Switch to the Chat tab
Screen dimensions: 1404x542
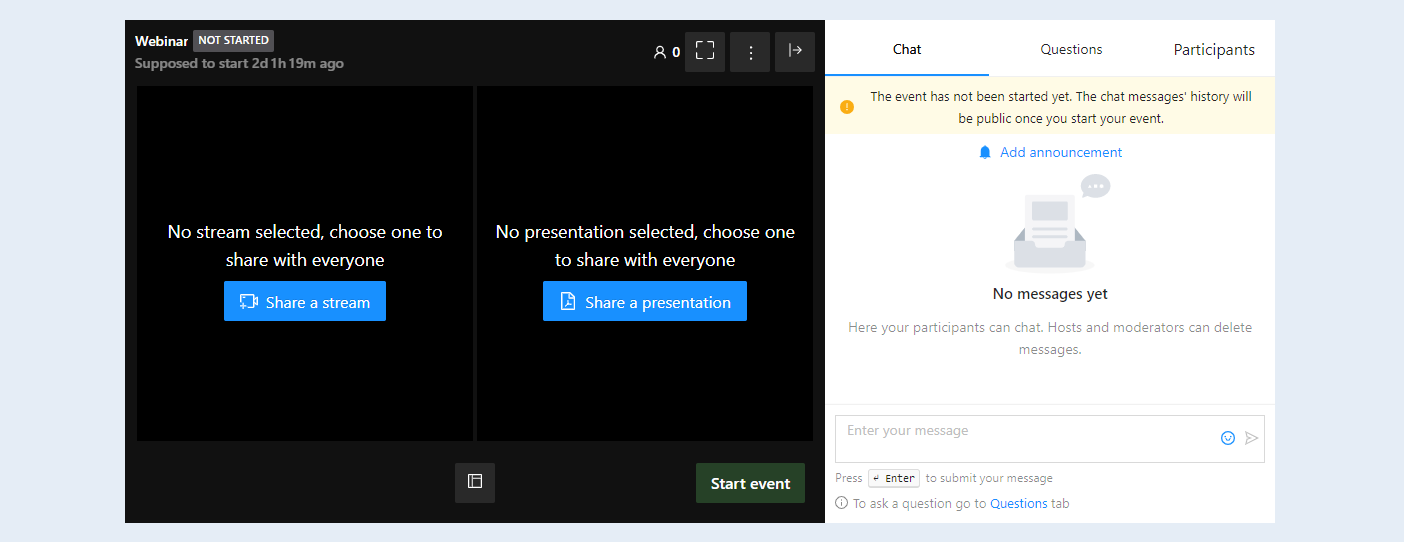907,49
